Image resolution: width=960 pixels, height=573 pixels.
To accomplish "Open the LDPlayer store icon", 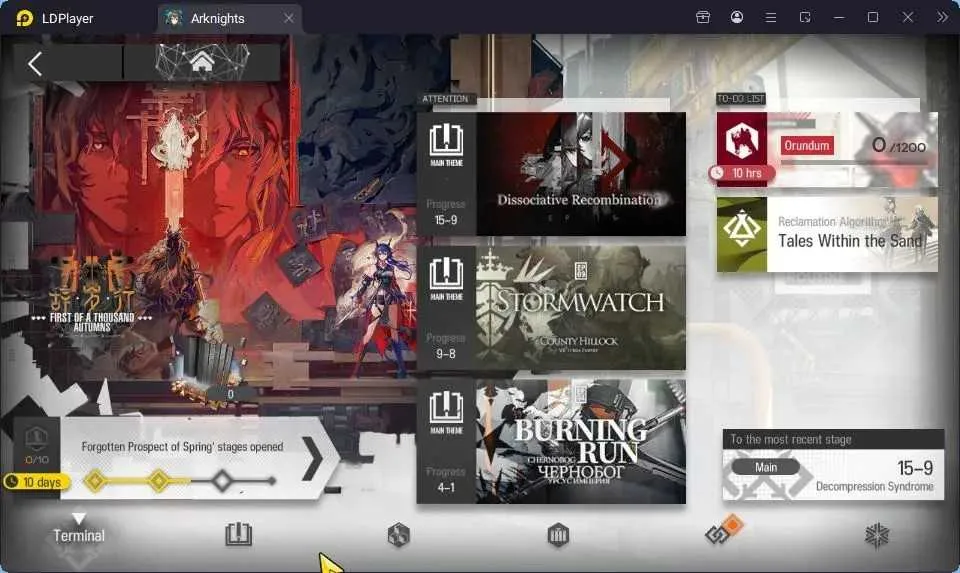I will pos(703,17).
